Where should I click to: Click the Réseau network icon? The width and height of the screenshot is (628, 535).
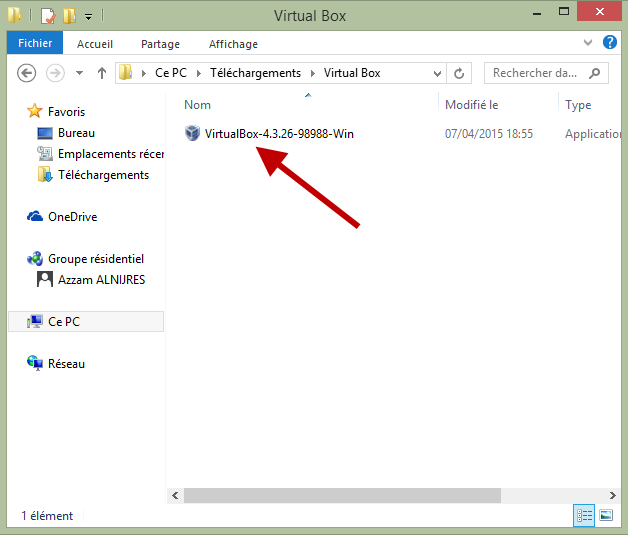click(x=35, y=363)
